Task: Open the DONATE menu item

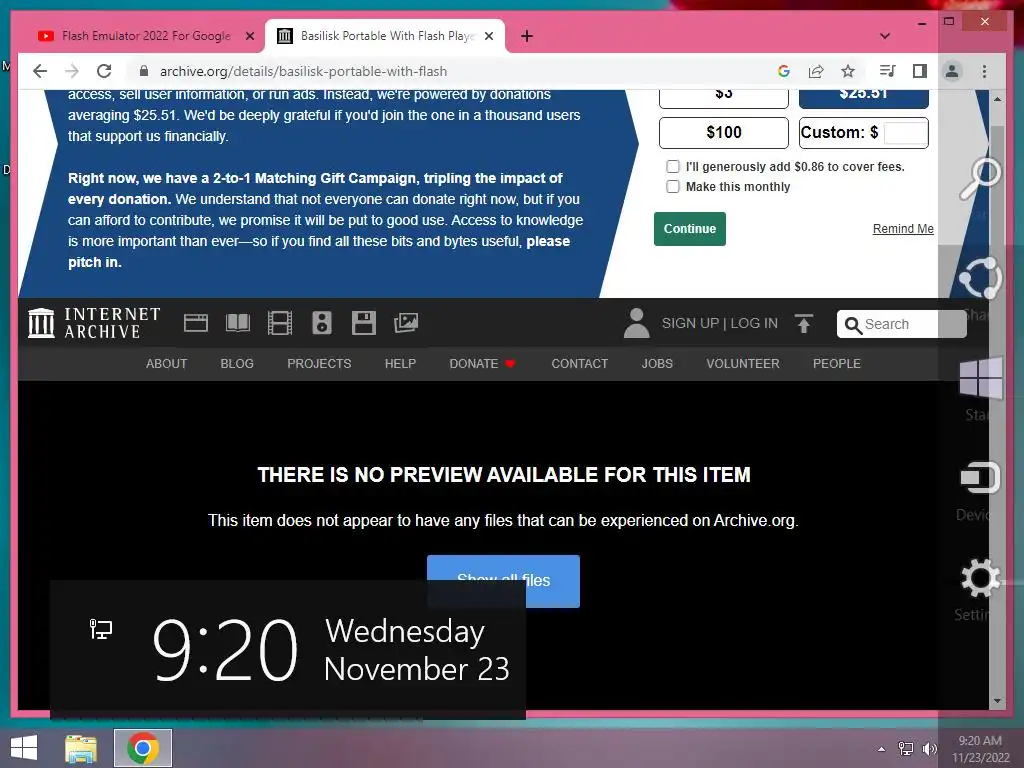Action: pyautogui.click(x=482, y=364)
